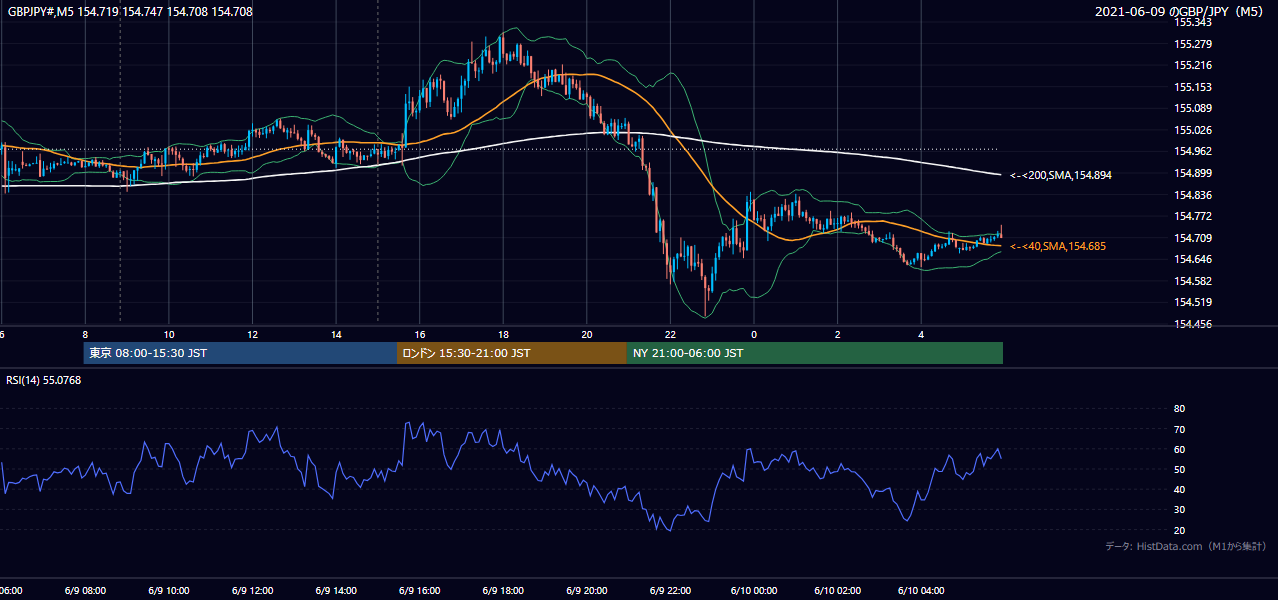Click the 6/9 22:00 bottom time label
The height and width of the screenshot is (600, 1278).
pyautogui.click(x=670, y=590)
